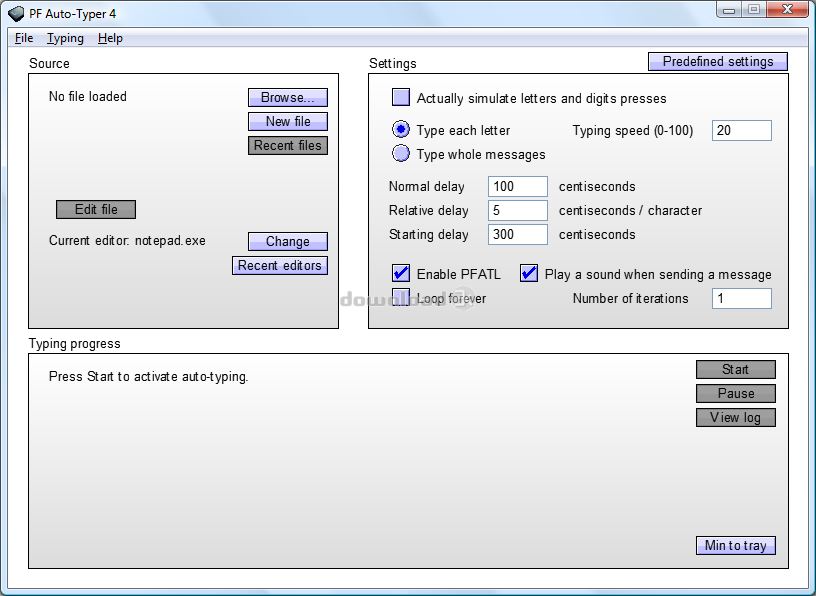Open Predefined settings
Image resolution: width=816 pixels, height=596 pixels.
[718, 61]
